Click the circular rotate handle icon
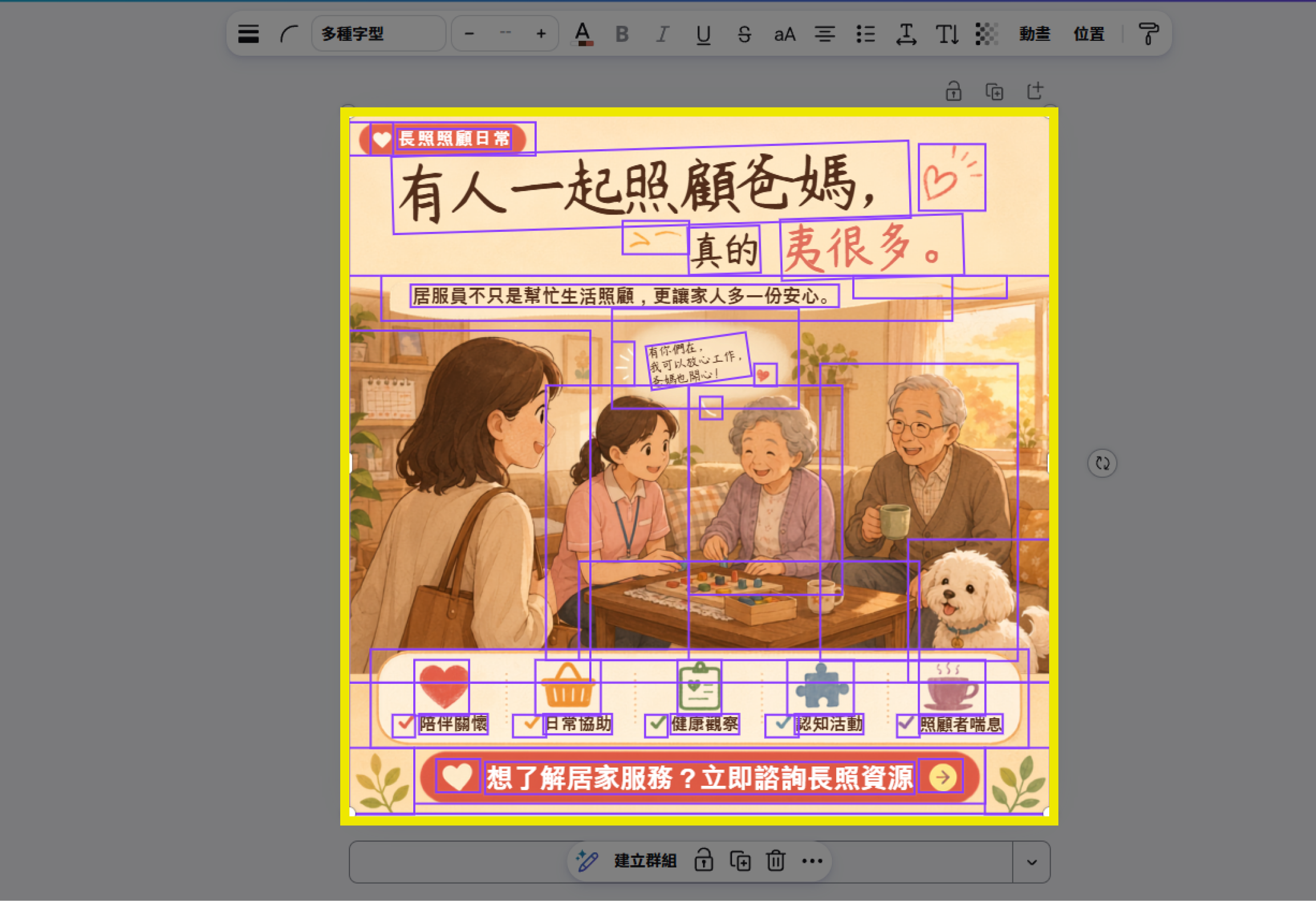The image size is (1316, 901). pyautogui.click(x=1102, y=463)
